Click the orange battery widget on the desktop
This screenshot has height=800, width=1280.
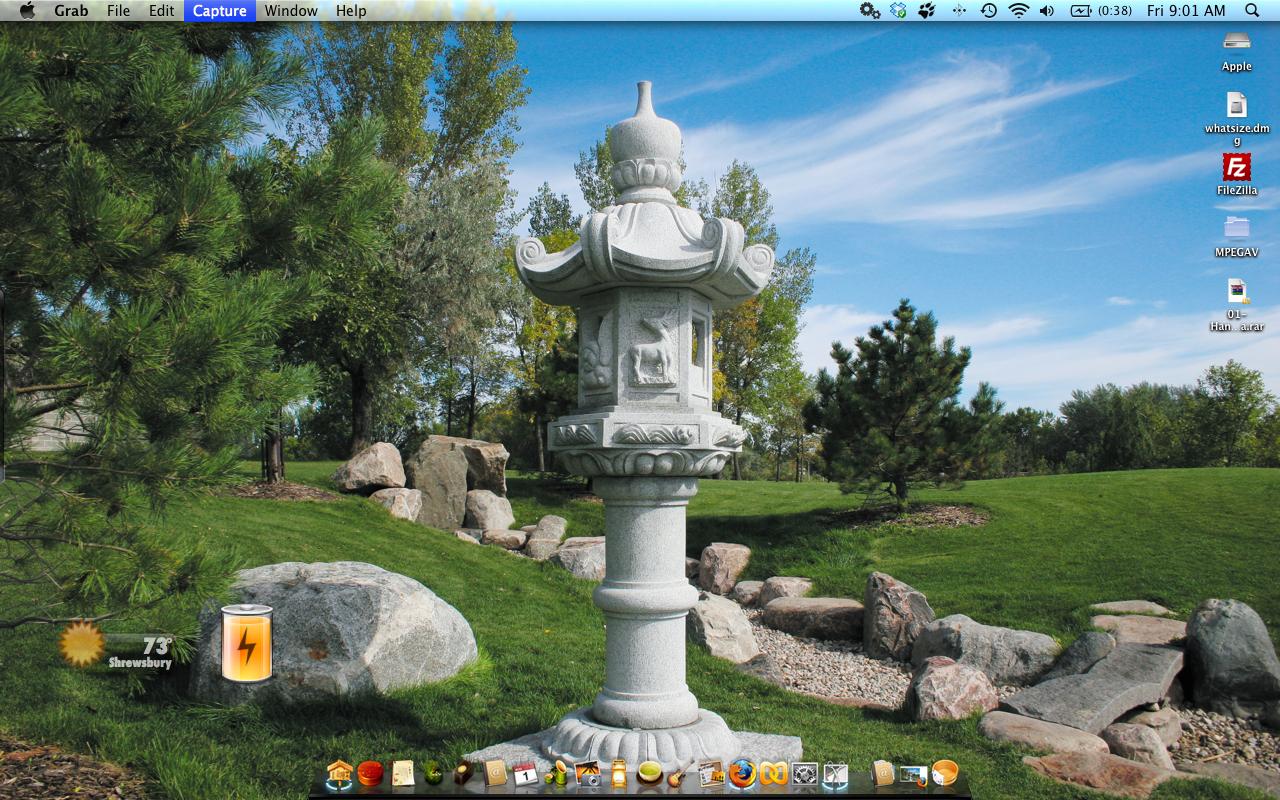(x=246, y=643)
